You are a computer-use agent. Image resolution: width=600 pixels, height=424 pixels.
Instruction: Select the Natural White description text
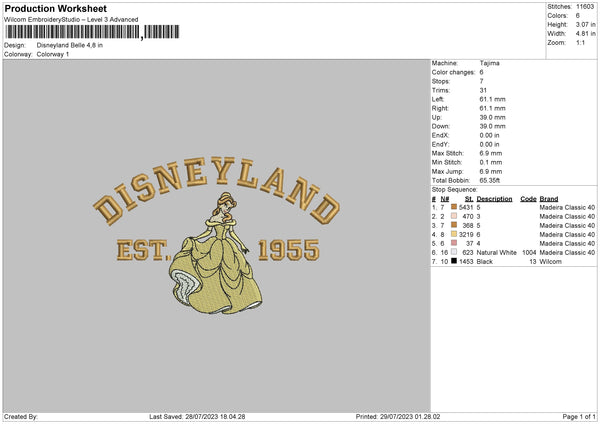click(496, 253)
